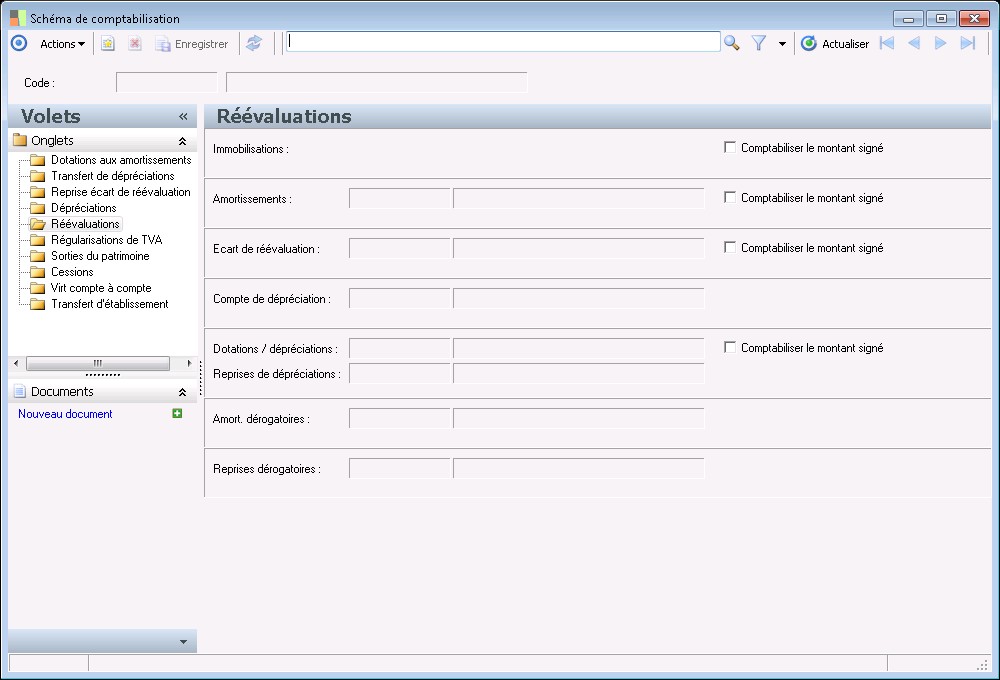Click the new record icon in the toolbar

coord(108,43)
